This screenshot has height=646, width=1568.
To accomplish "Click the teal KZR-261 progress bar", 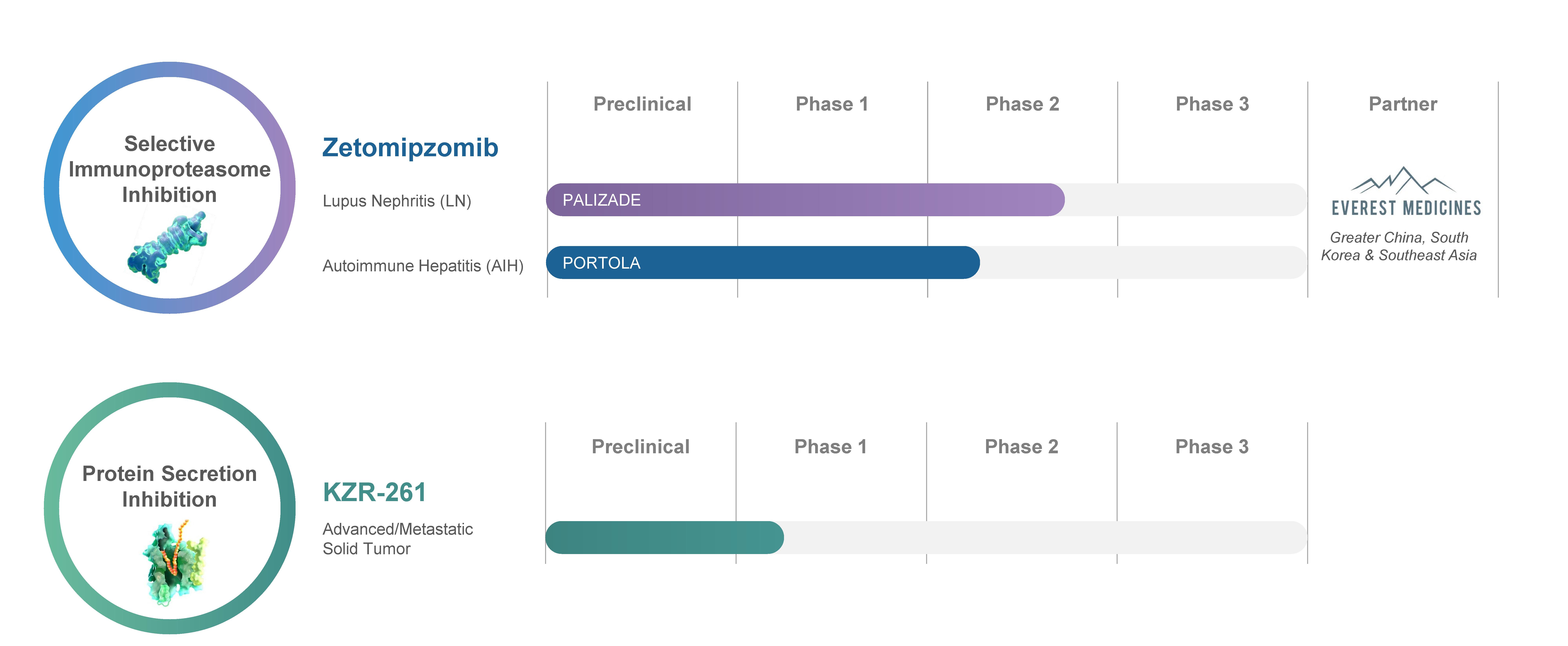I will click(x=665, y=538).
